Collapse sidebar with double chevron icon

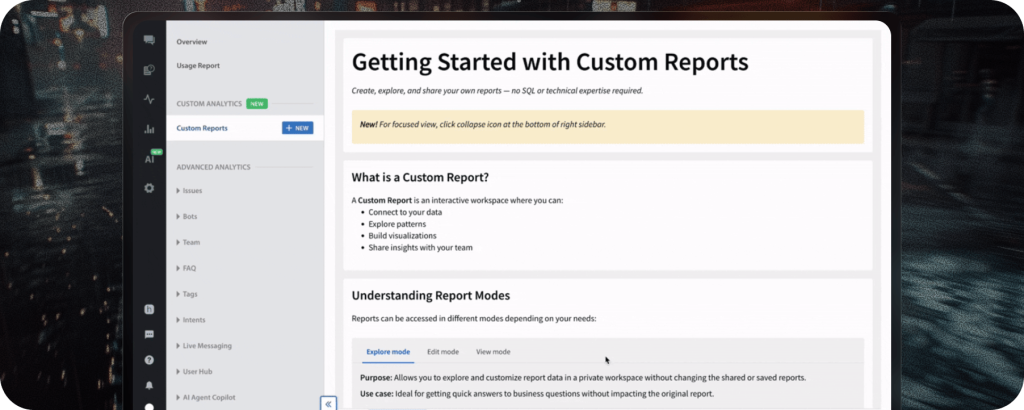[x=328, y=403]
